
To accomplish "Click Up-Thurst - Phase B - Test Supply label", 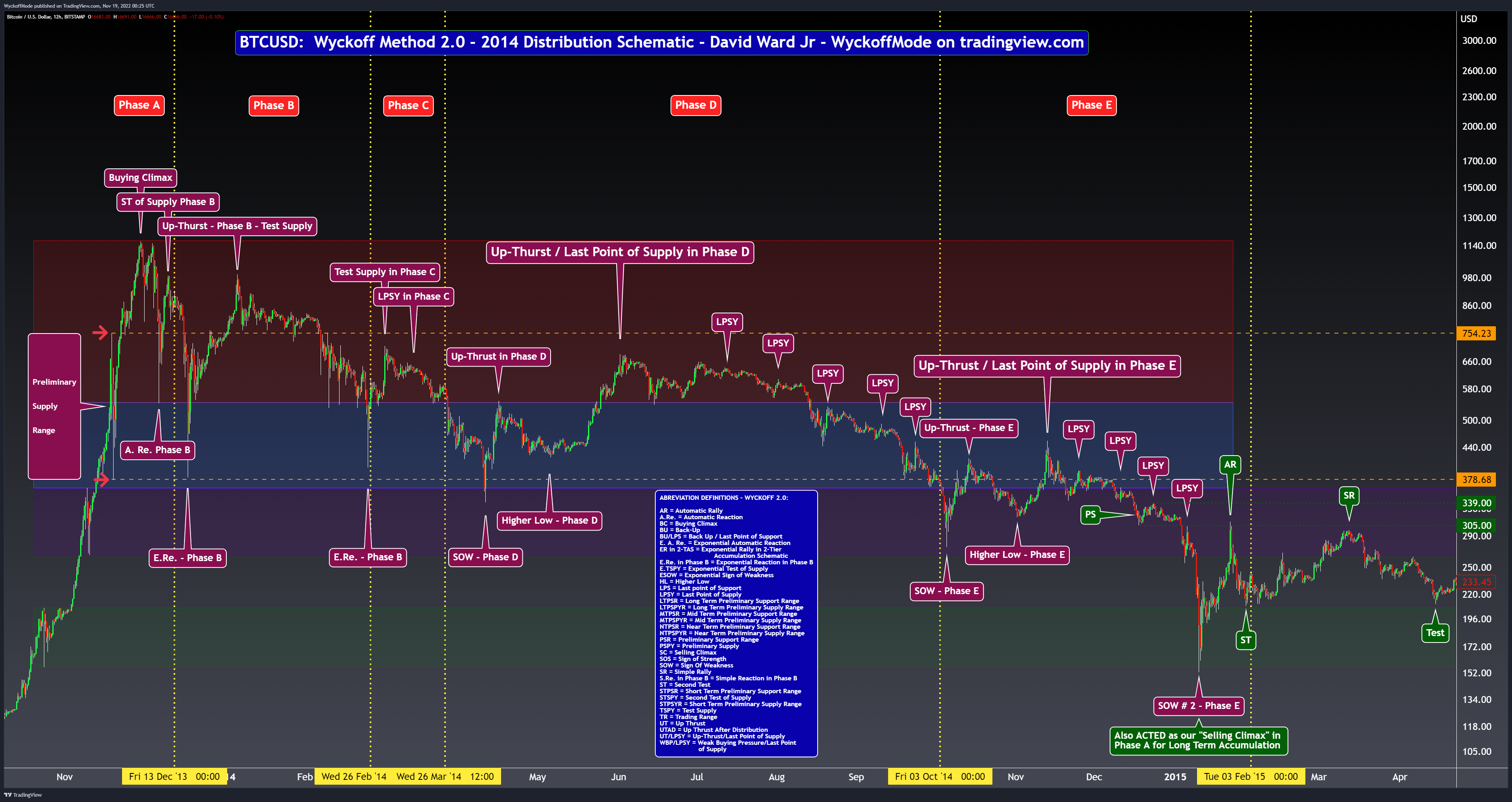I will (x=237, y=226).
